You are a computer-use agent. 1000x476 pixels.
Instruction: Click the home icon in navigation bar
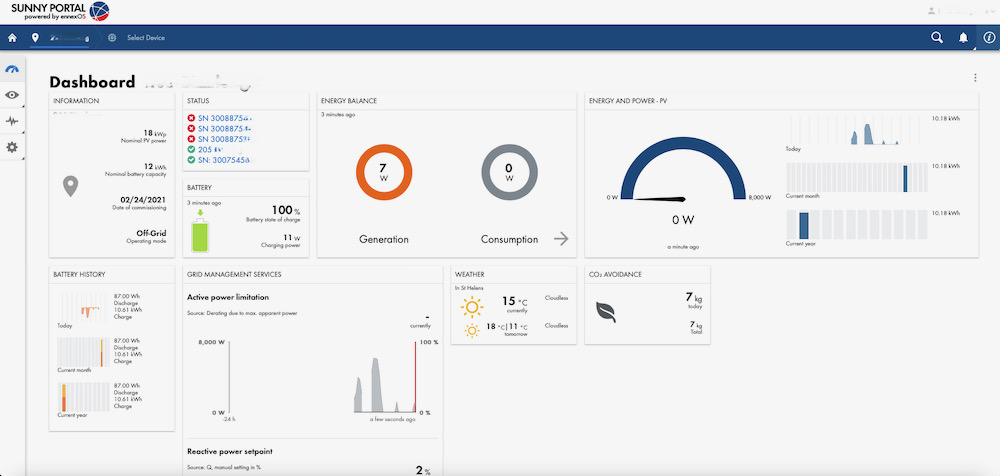13,38
